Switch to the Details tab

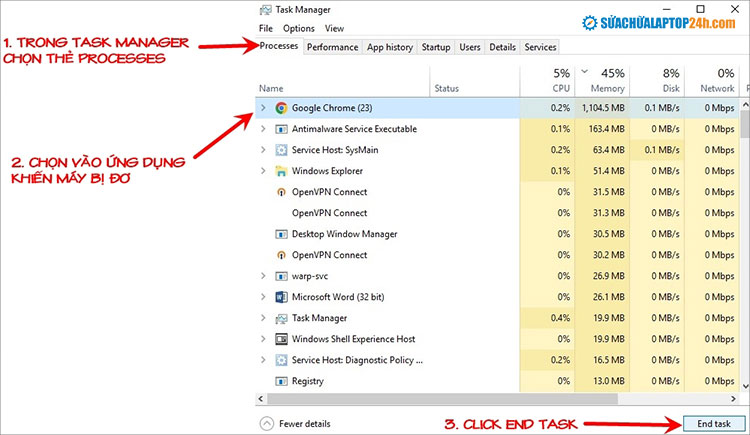click(x=502, y=47)
